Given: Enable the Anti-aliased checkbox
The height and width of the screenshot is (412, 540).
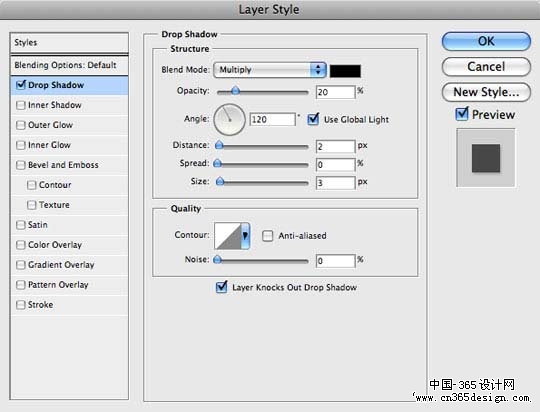Looking at the screenshot, I should [268, 236].
